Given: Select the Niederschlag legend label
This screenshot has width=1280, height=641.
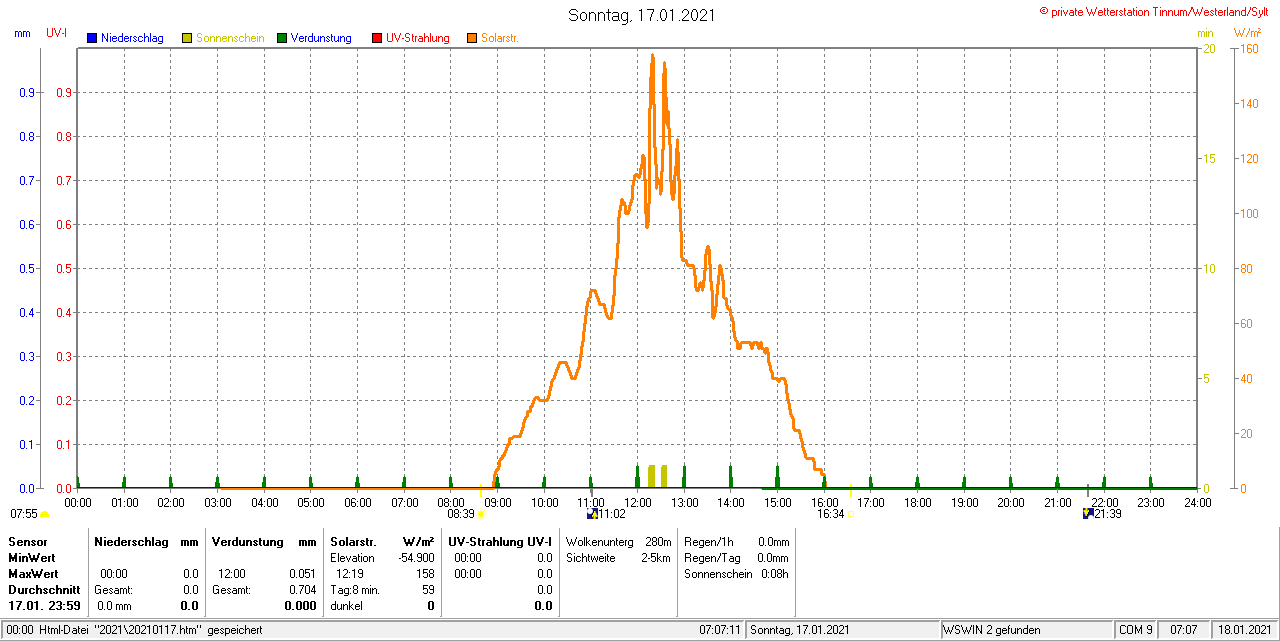Looking at the screenshot, I should [132, 38].
